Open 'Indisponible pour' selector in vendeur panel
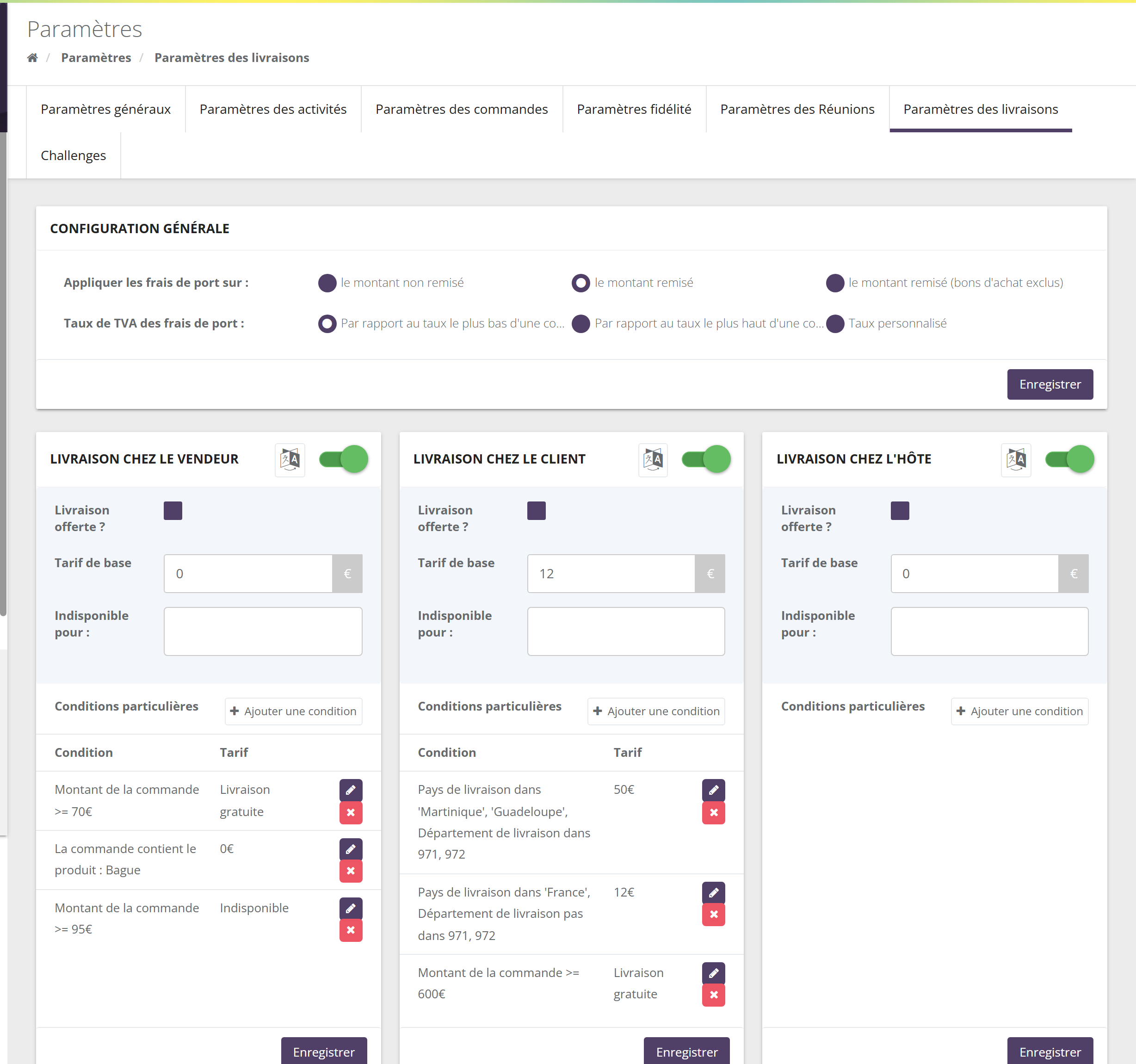The height and width of the screenshot is (1064, 1136). (x=263, y=631)
